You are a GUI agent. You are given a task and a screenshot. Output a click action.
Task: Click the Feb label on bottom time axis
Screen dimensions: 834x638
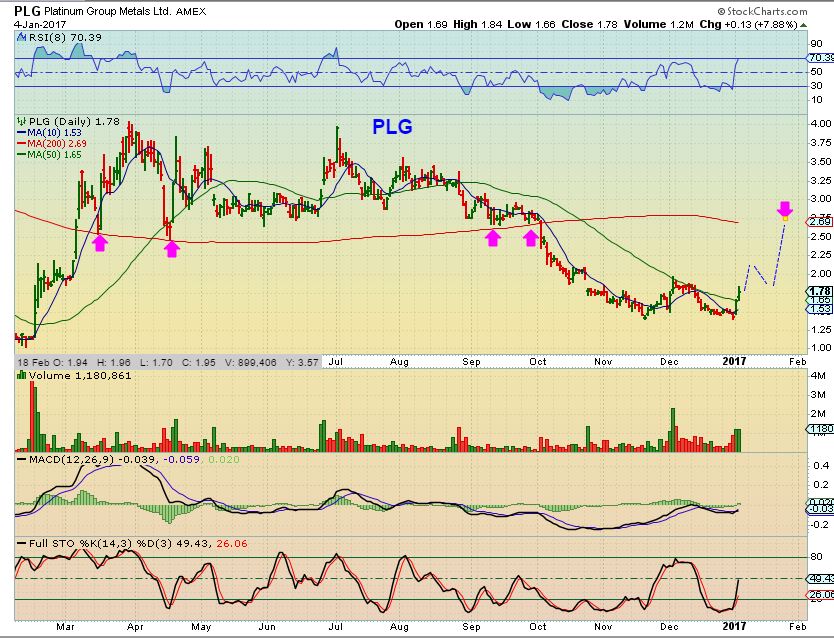coord(797,627)
